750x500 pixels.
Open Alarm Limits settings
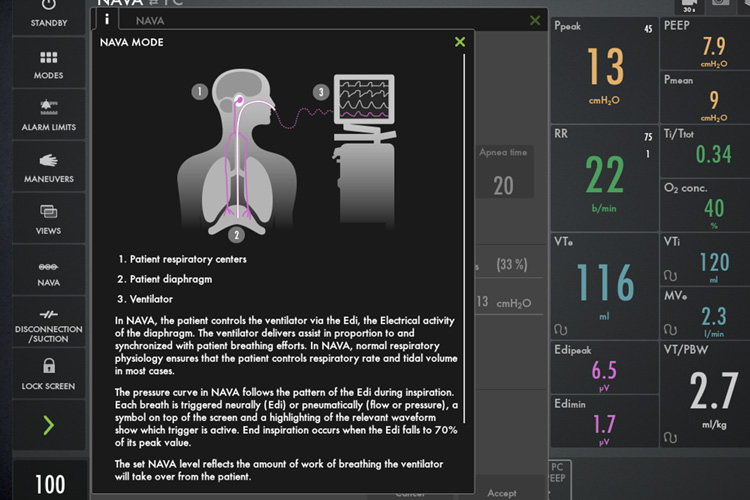pyautogui.click(x=48, y=116)
